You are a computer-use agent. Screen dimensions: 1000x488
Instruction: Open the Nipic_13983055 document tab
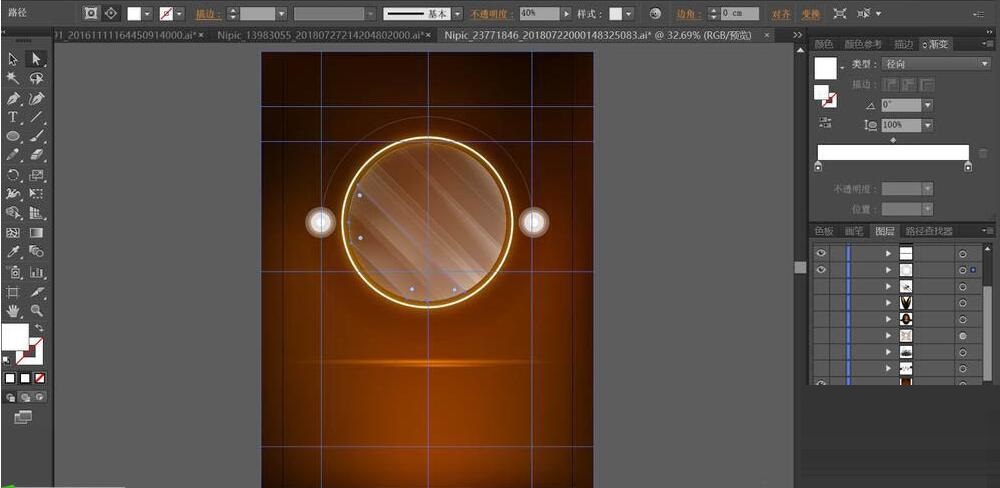pyautogui.click(x=320, y=36)
